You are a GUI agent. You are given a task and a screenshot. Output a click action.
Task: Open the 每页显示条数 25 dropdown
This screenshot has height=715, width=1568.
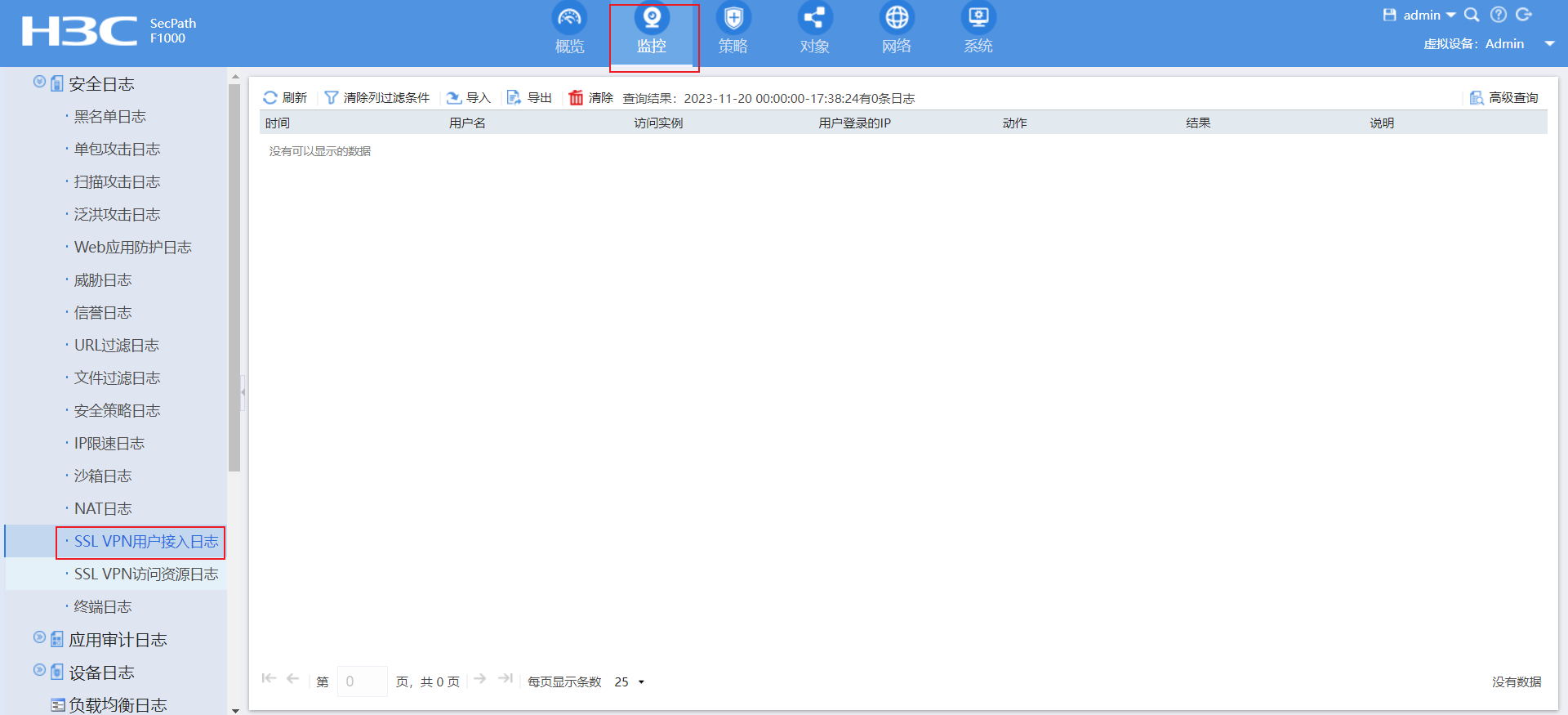click(629, 681)
